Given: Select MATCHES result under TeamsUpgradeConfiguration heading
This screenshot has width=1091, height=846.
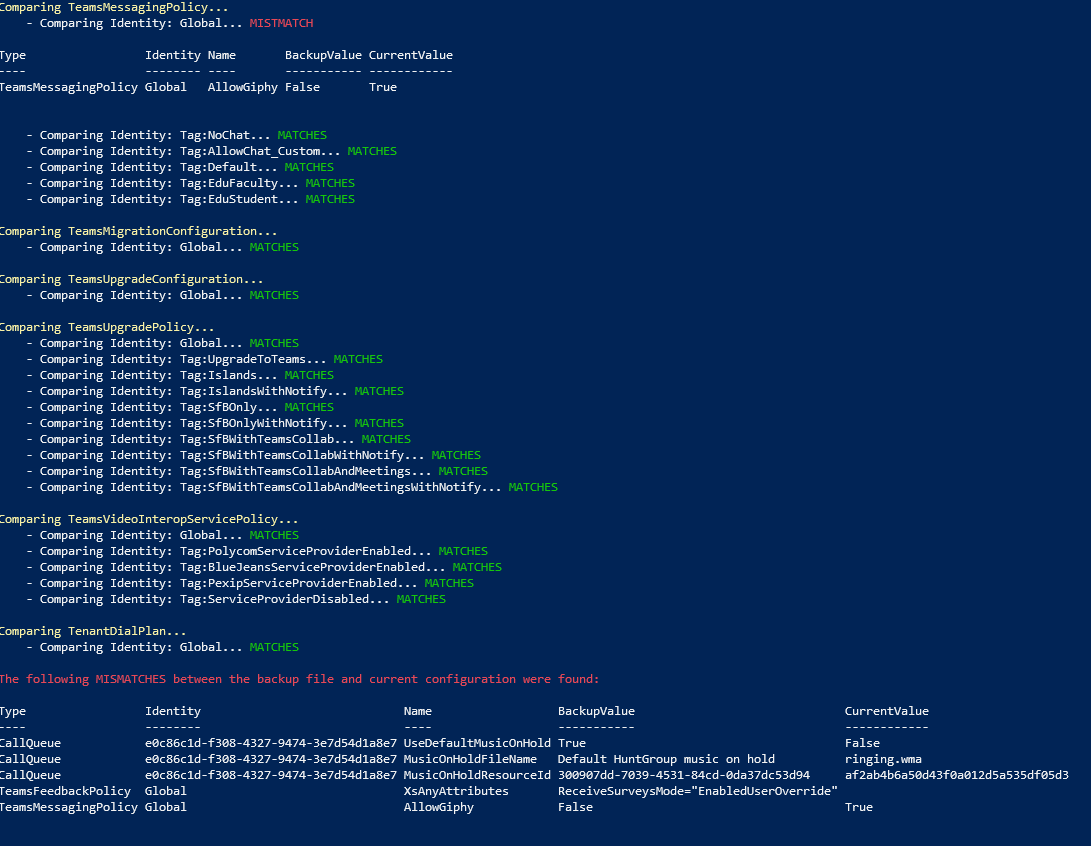Looking at the screenshot, I should coord(274,295).
